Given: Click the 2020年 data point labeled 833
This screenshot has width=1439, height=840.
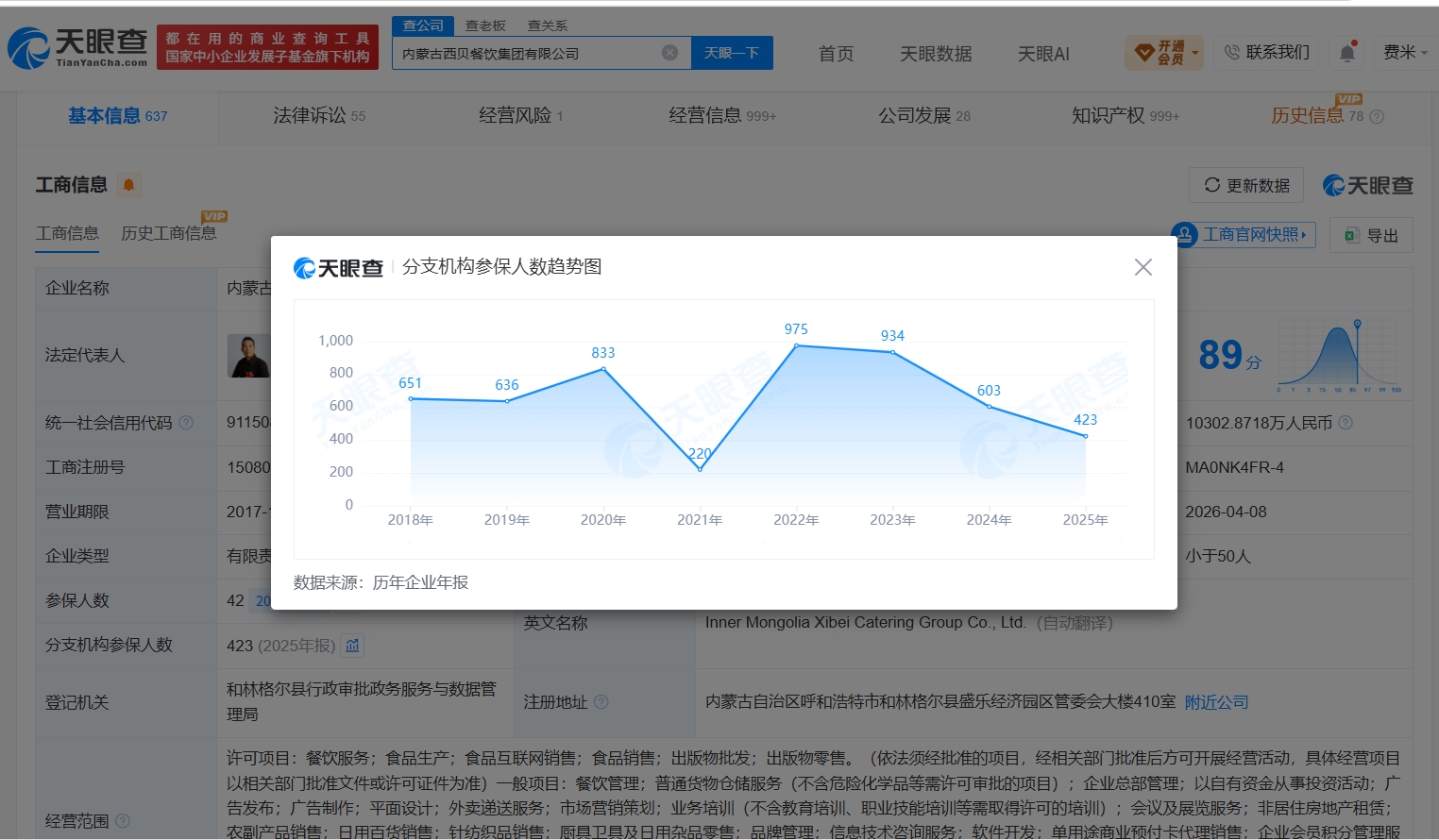Looking at the screenshot, I should click(603, 369).
